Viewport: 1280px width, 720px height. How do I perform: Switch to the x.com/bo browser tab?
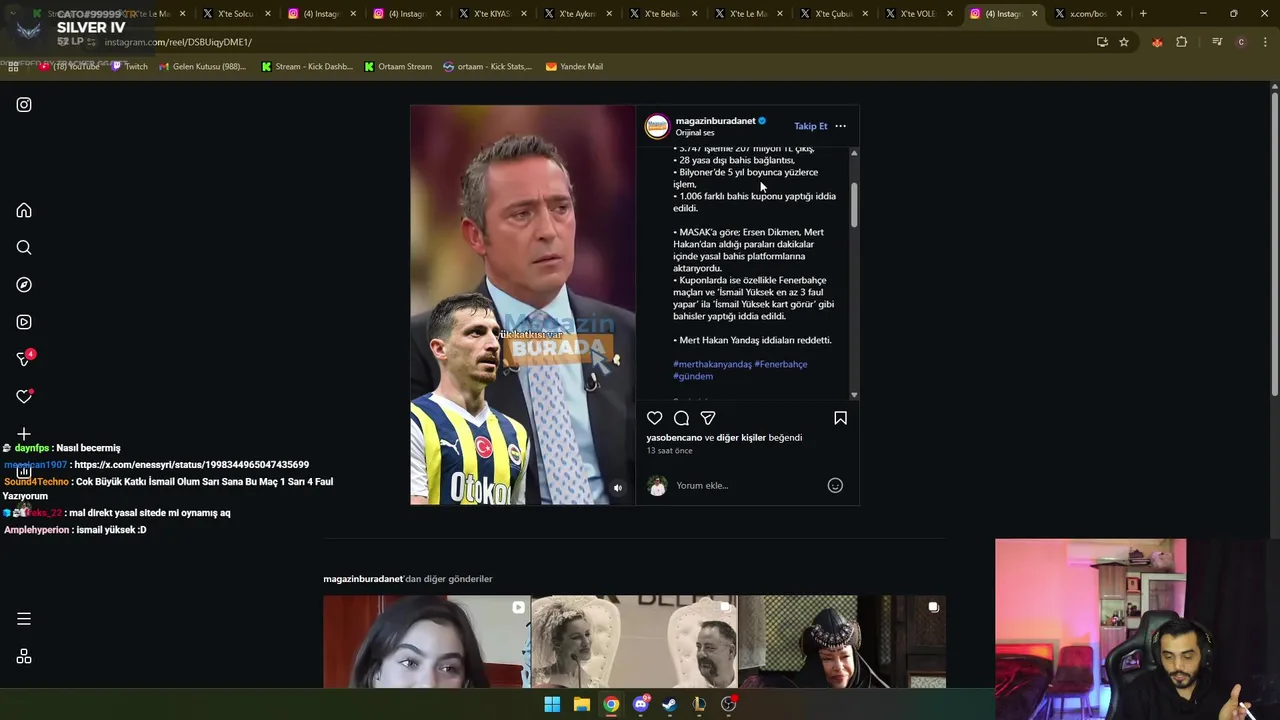(x=1088, y=14)
